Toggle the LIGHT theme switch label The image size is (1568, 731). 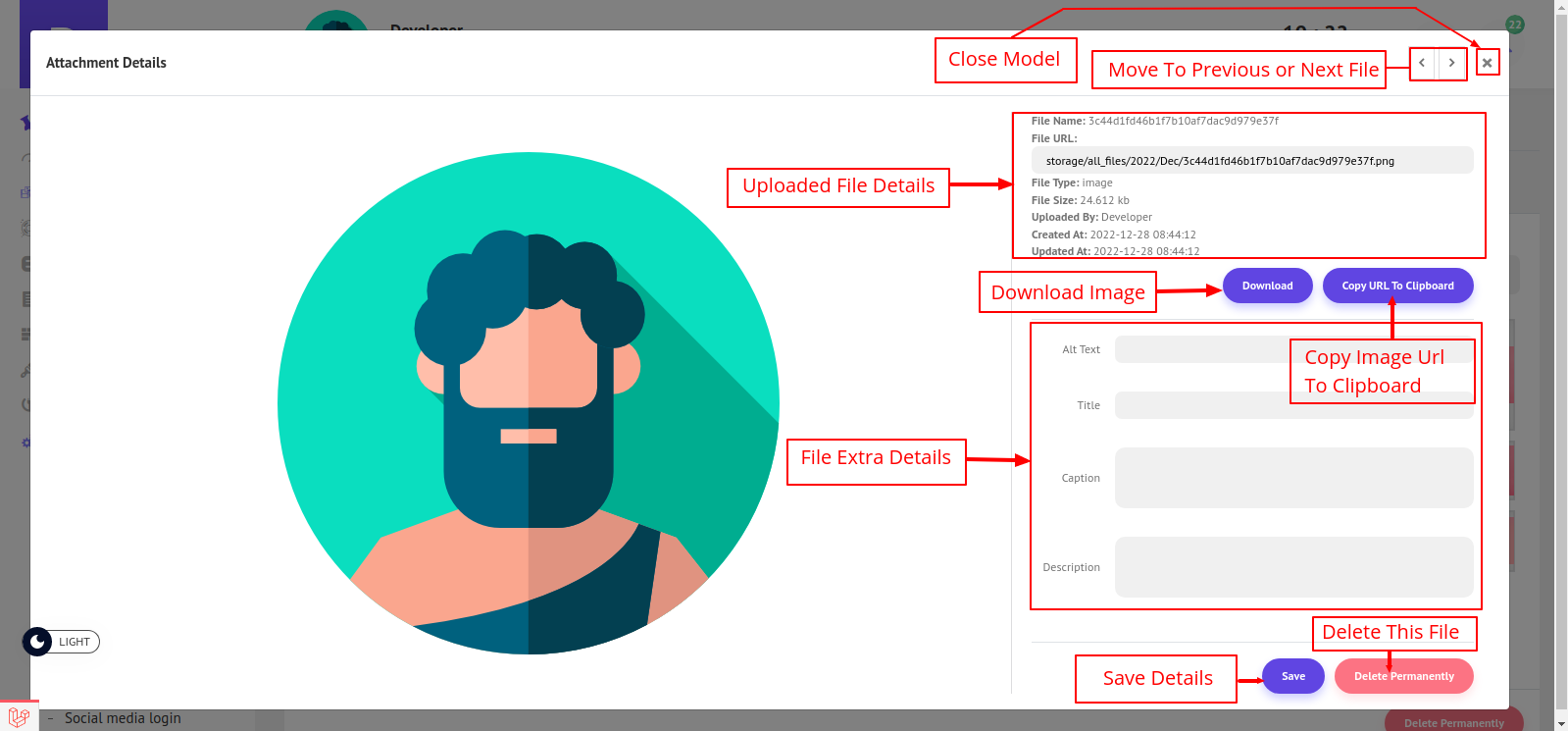coord(75,642)
